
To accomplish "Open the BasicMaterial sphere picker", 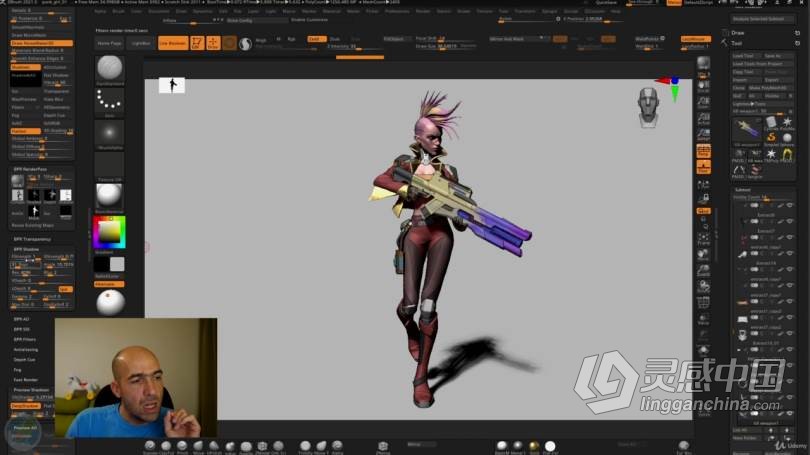I will coord(110,198).
